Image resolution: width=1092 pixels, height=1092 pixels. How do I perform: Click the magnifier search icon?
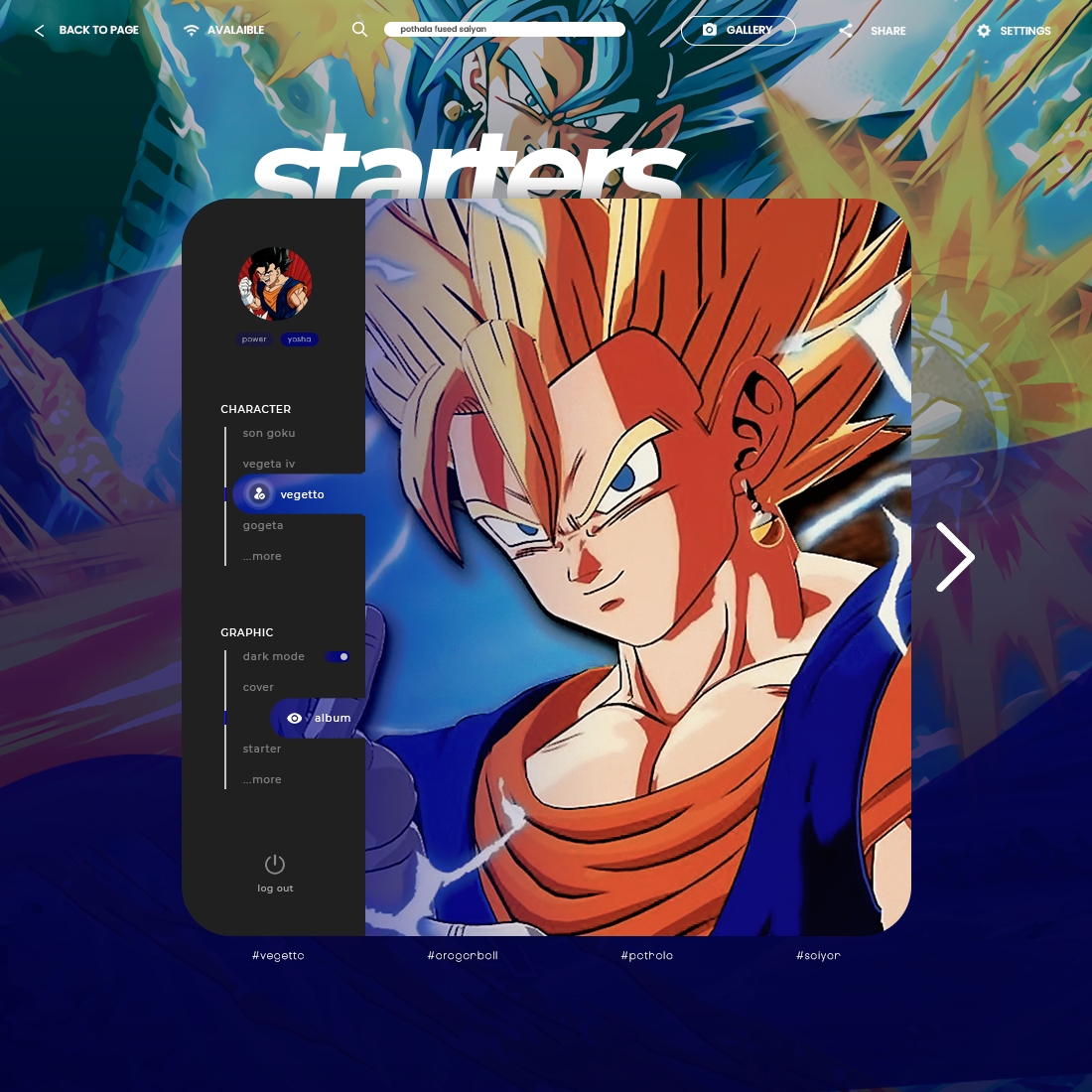pos(359,29)
